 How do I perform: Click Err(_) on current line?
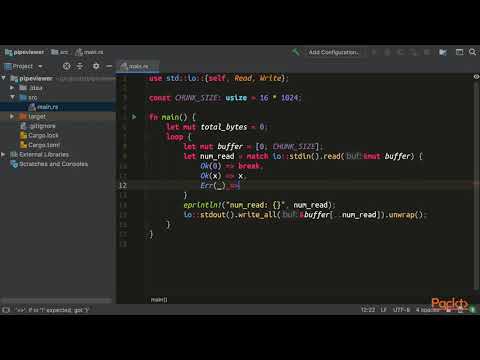(213, 185)
